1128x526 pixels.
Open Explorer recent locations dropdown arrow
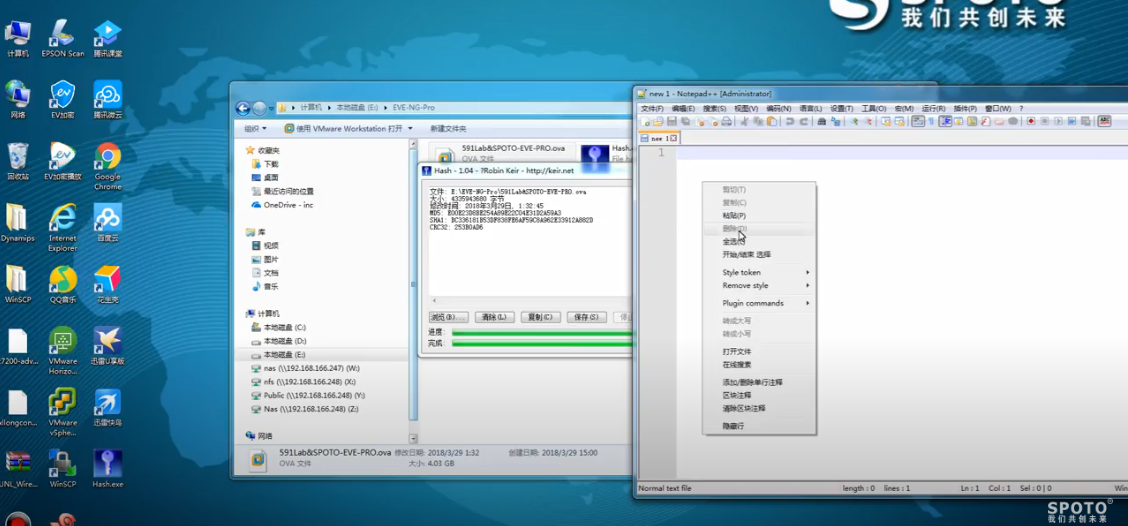[x=271, y=109]
